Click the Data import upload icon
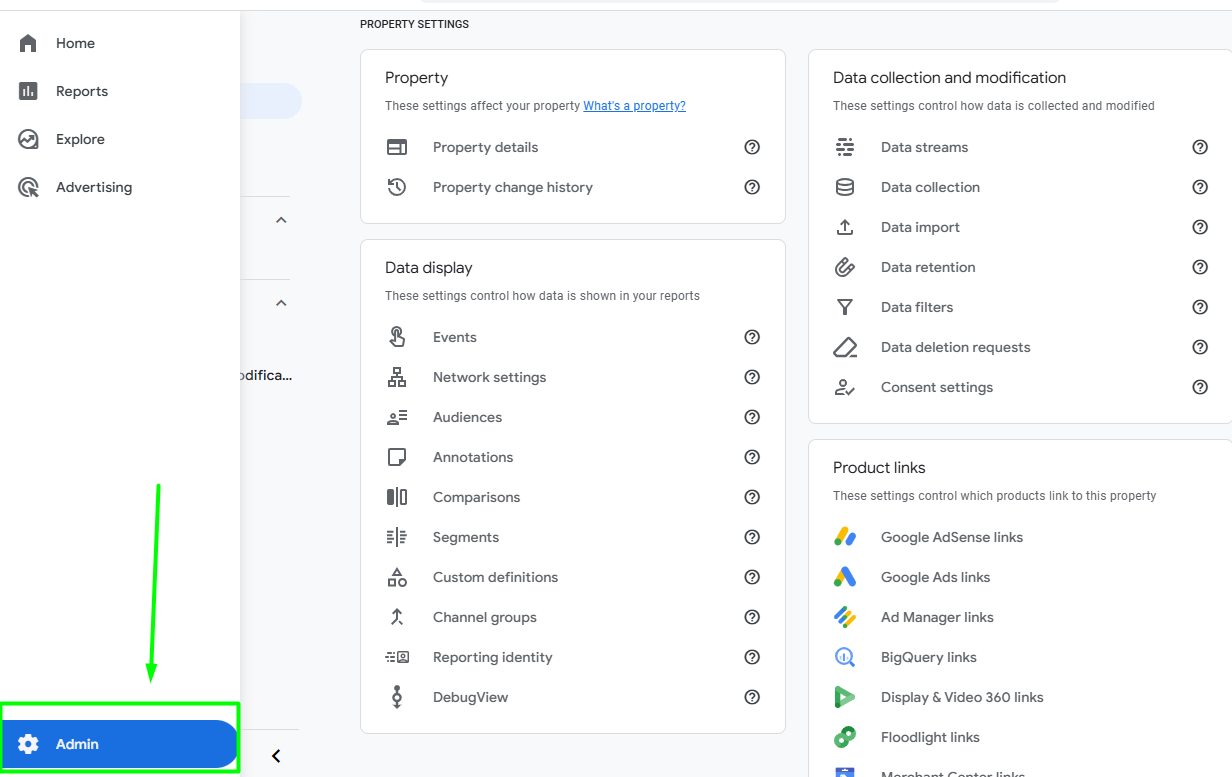This screenshot has width=1232, height=777. pos(845,227)
